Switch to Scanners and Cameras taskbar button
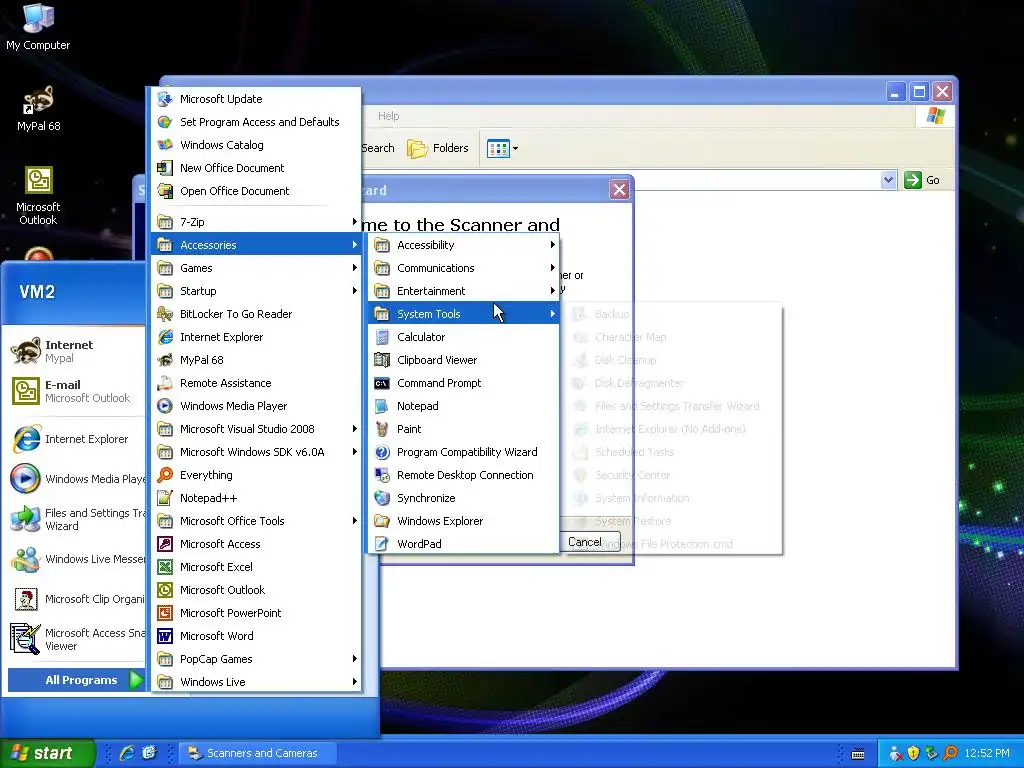 pos(258,753)
